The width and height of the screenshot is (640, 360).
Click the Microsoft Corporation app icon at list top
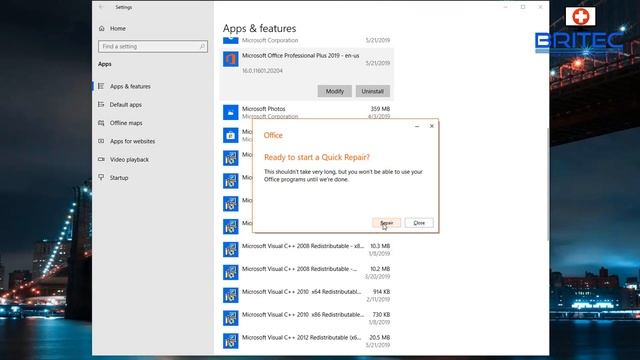[231, 40]
